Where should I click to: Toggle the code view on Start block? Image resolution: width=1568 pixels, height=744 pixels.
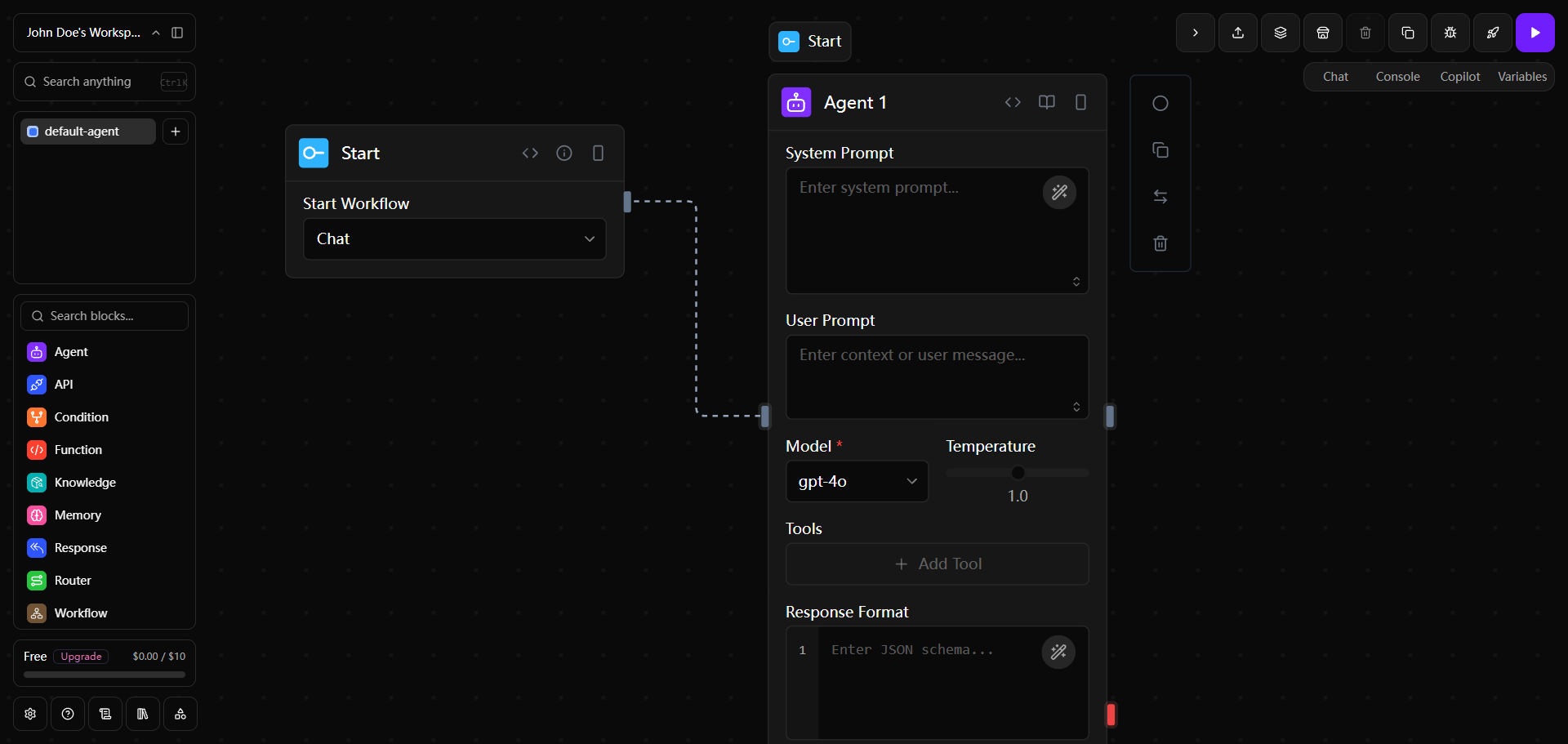tap(530, 154)
